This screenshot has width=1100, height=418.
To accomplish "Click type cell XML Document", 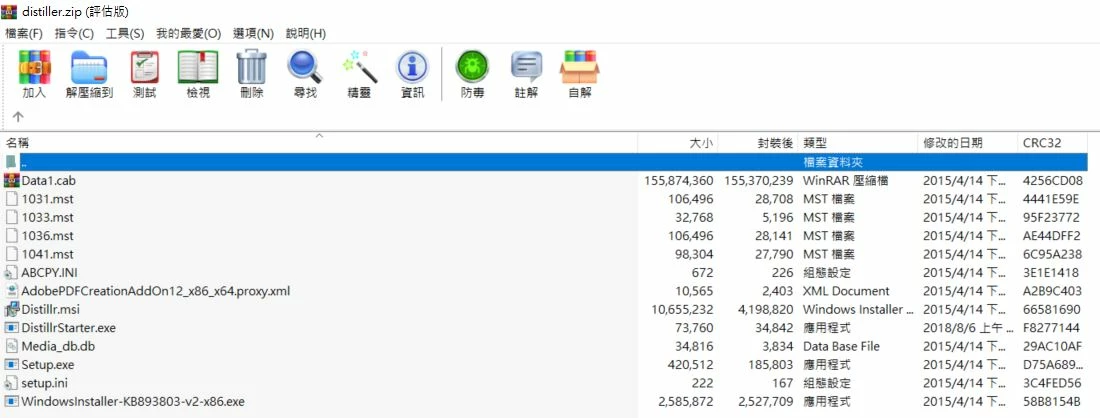I will pyautogui.click(x=846, y=291).
